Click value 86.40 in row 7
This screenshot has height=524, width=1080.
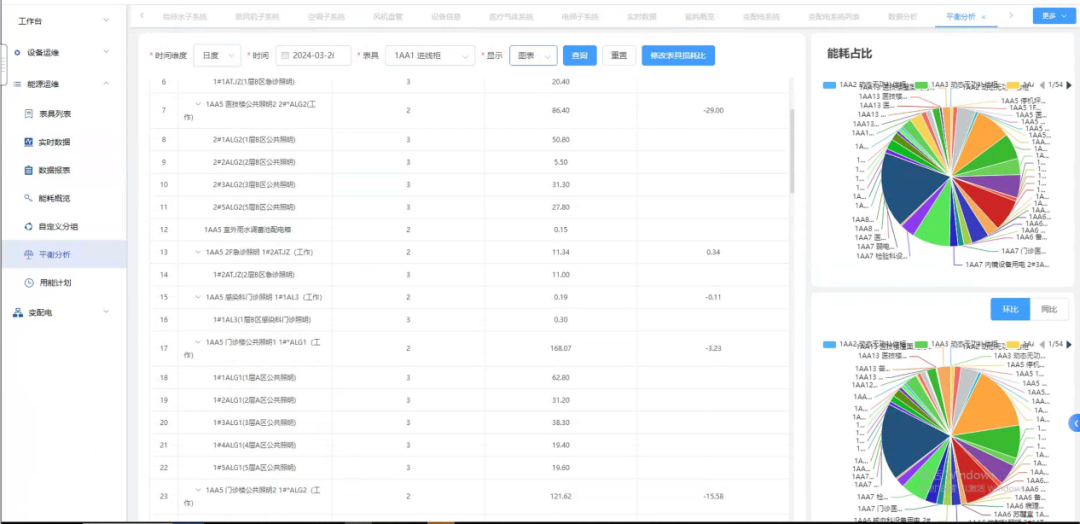(561, 110)
